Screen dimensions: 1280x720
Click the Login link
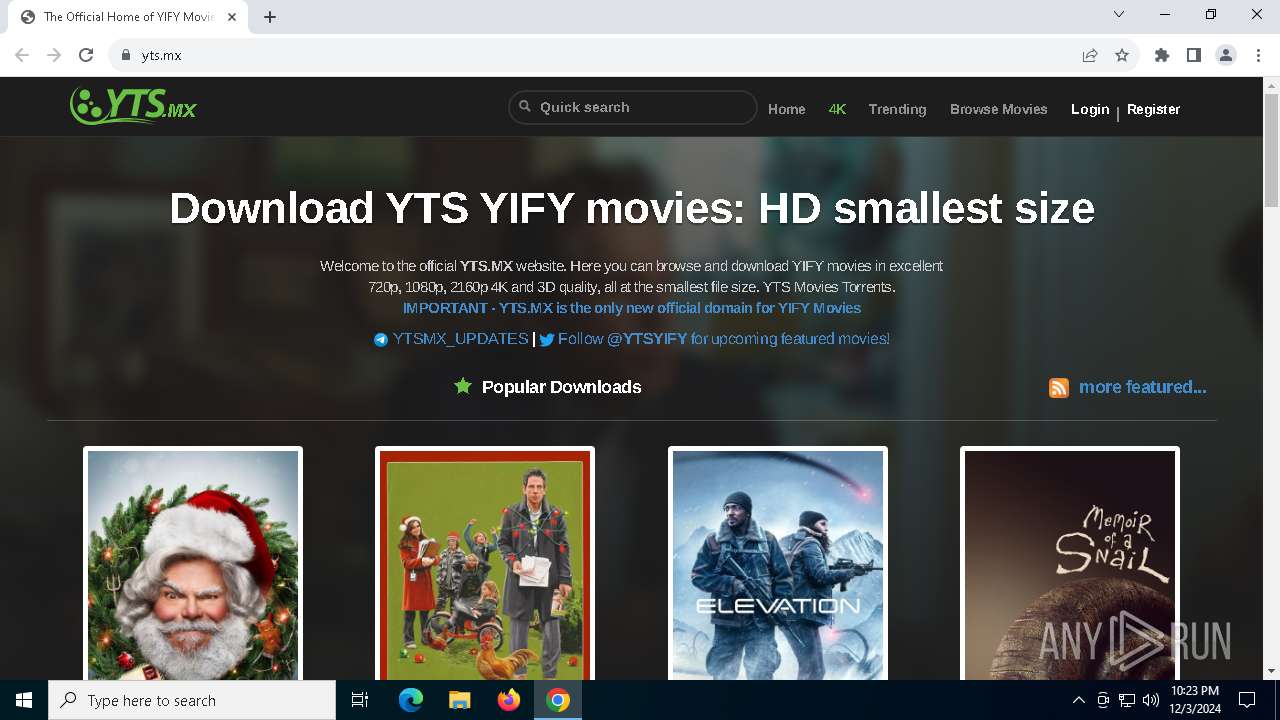(x=1090, y=109)
